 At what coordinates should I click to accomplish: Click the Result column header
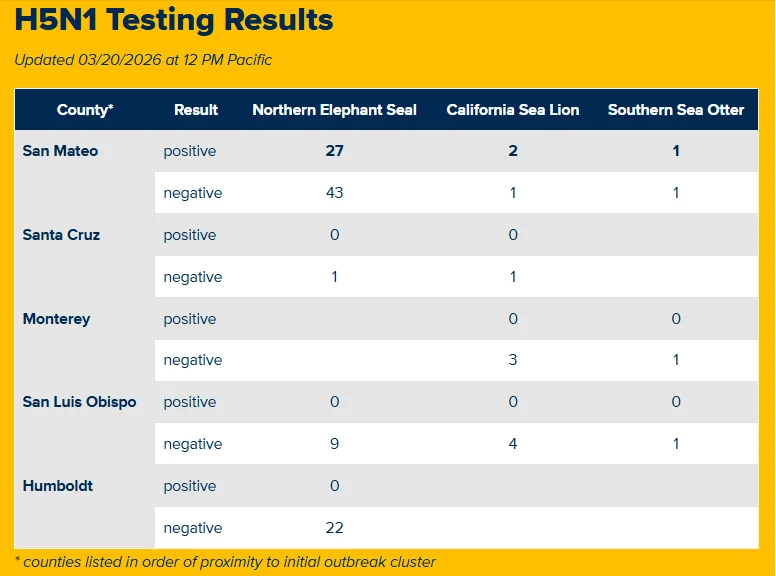(x=196, y=110)
